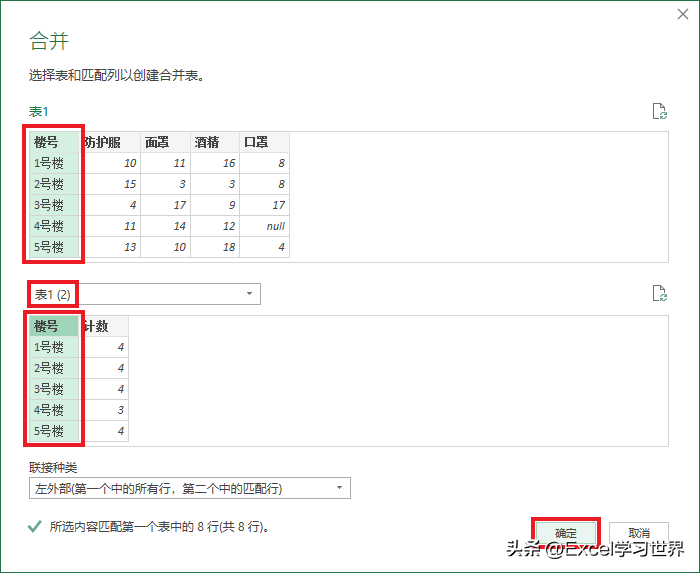The width and height of the screenshot is (700, 573).
Task: Select the 面罩 column header in 表1
Action: (165, 142)
